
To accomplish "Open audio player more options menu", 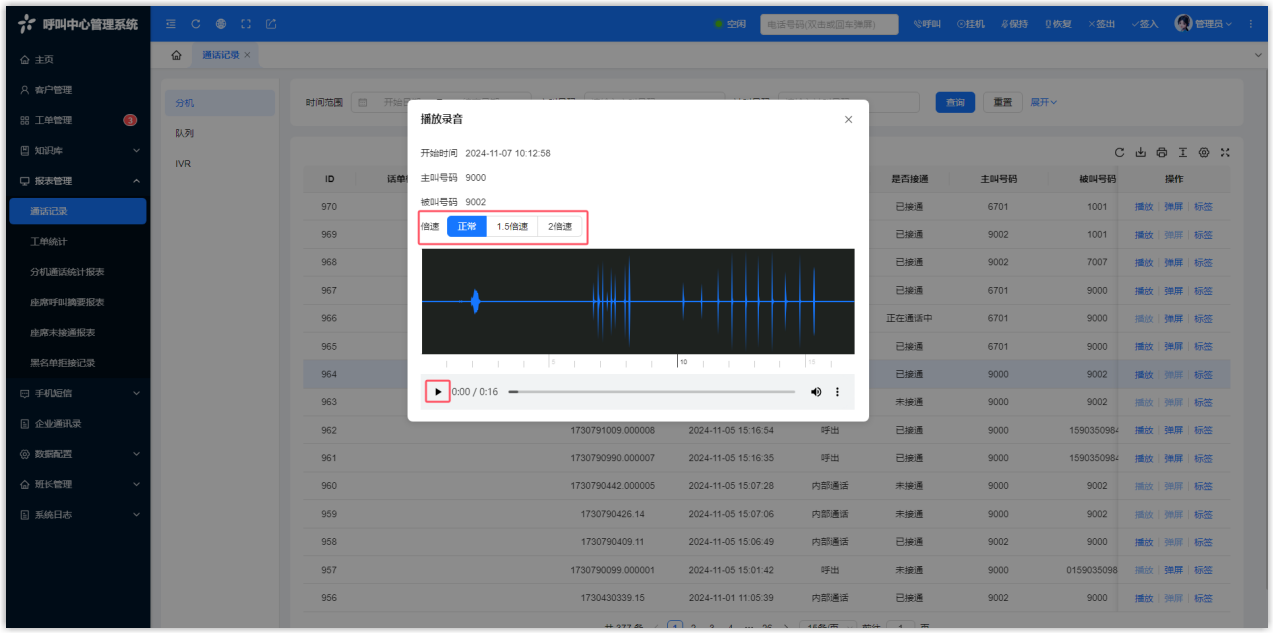I will [838, 392].
